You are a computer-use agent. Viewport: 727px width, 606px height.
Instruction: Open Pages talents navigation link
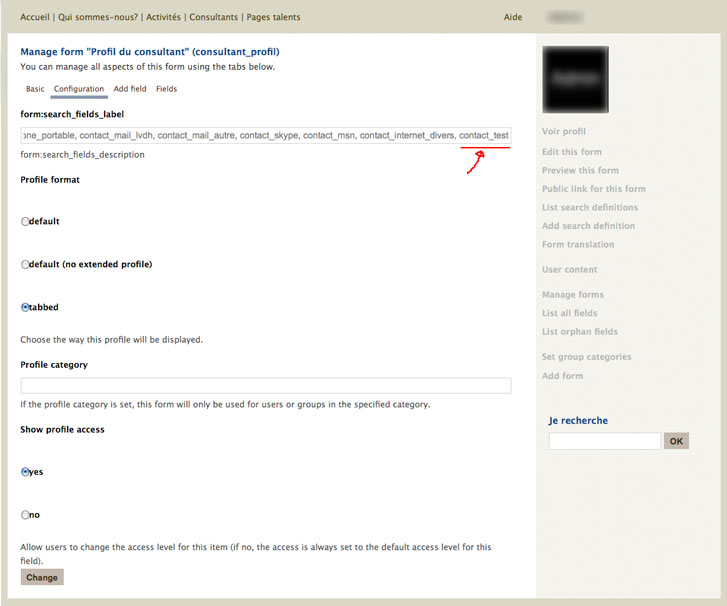[273, 17]
